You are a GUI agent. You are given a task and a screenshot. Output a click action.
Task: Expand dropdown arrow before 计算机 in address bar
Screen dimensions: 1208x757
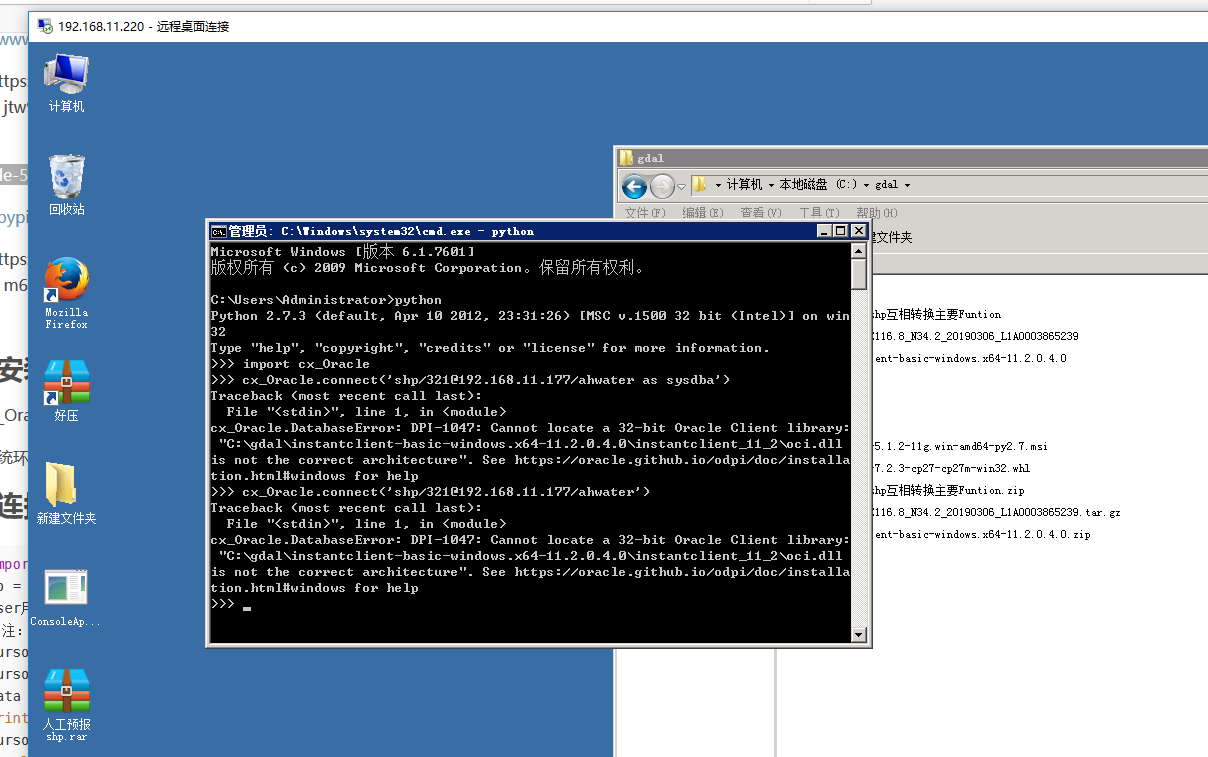(x=718, y=185)
